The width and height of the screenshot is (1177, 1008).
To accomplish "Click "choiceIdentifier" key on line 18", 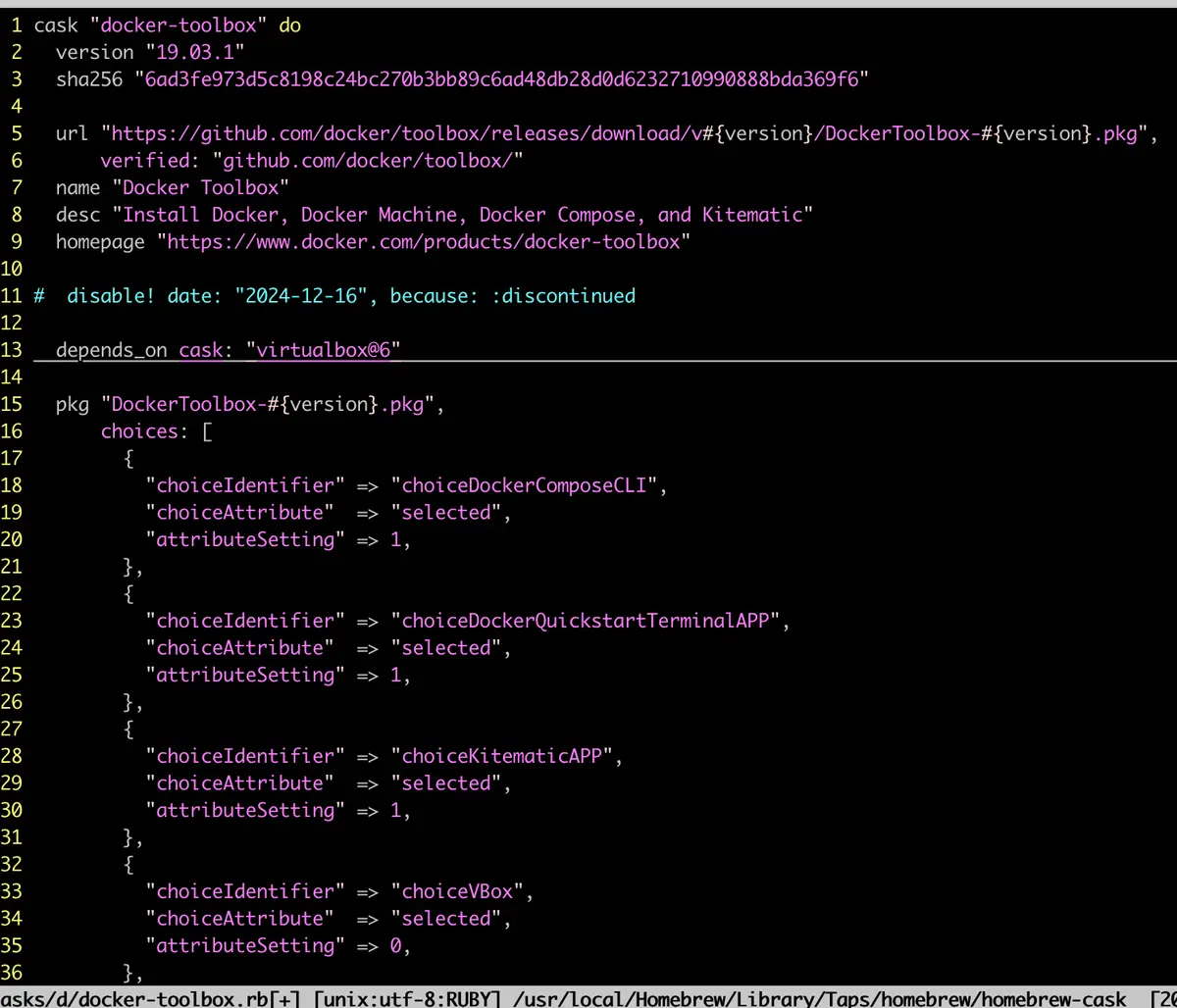I will point(245,485).
